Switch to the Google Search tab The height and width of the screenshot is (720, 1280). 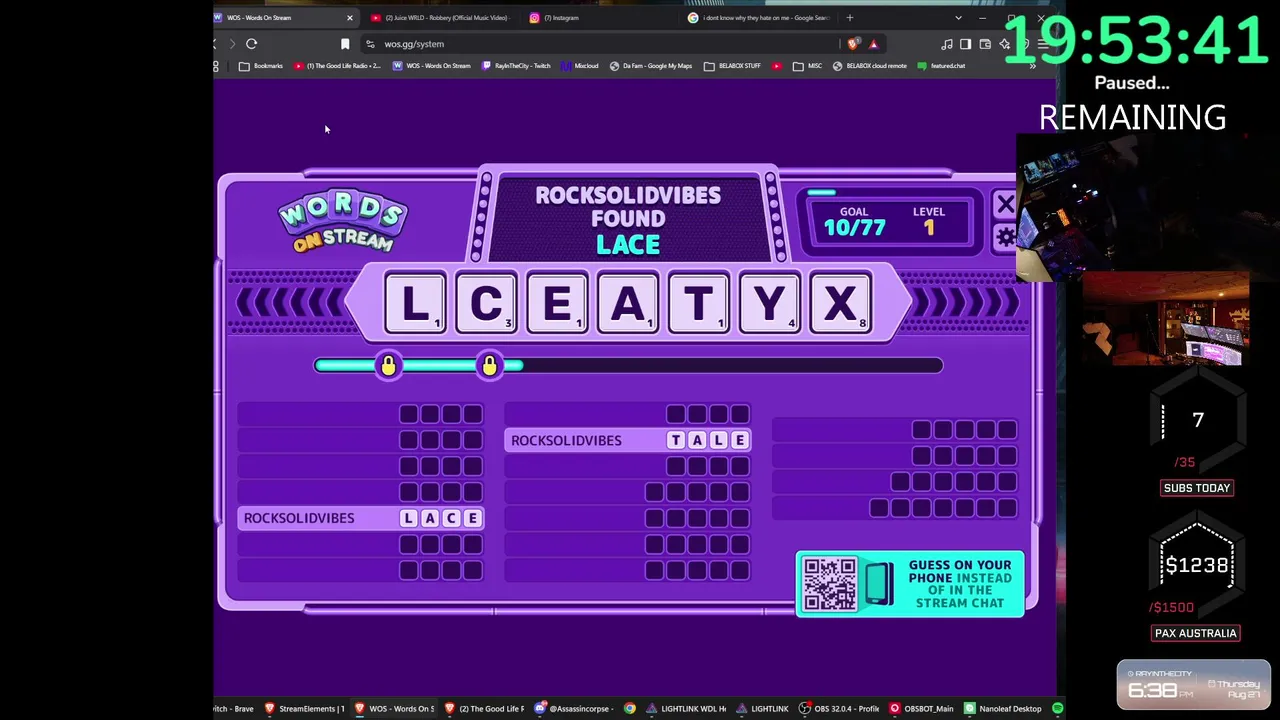[x=760, y=17]
